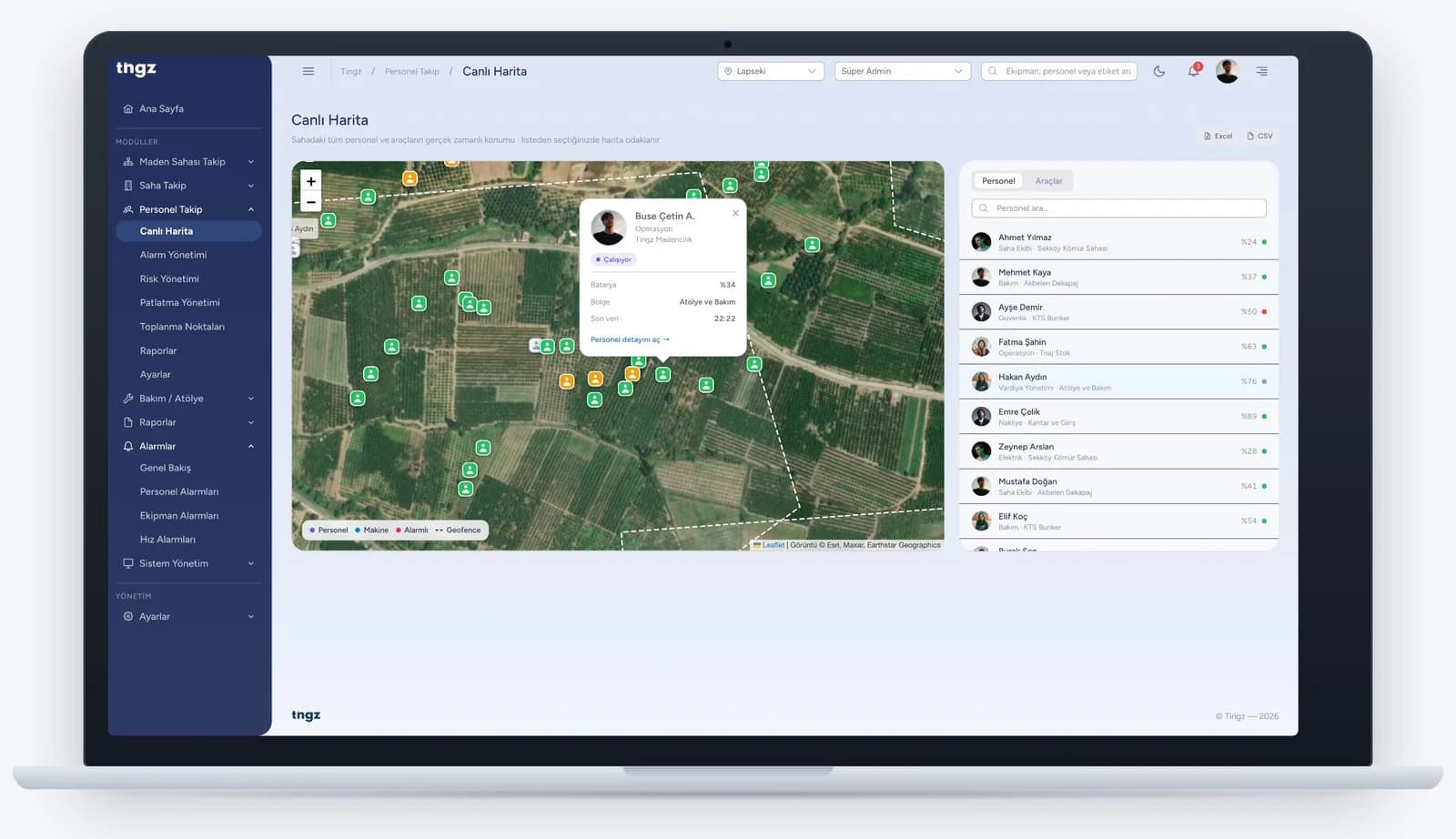Expand the Bakım / Atölye menu
This screenshot has height=839, width=1456.
188,399
